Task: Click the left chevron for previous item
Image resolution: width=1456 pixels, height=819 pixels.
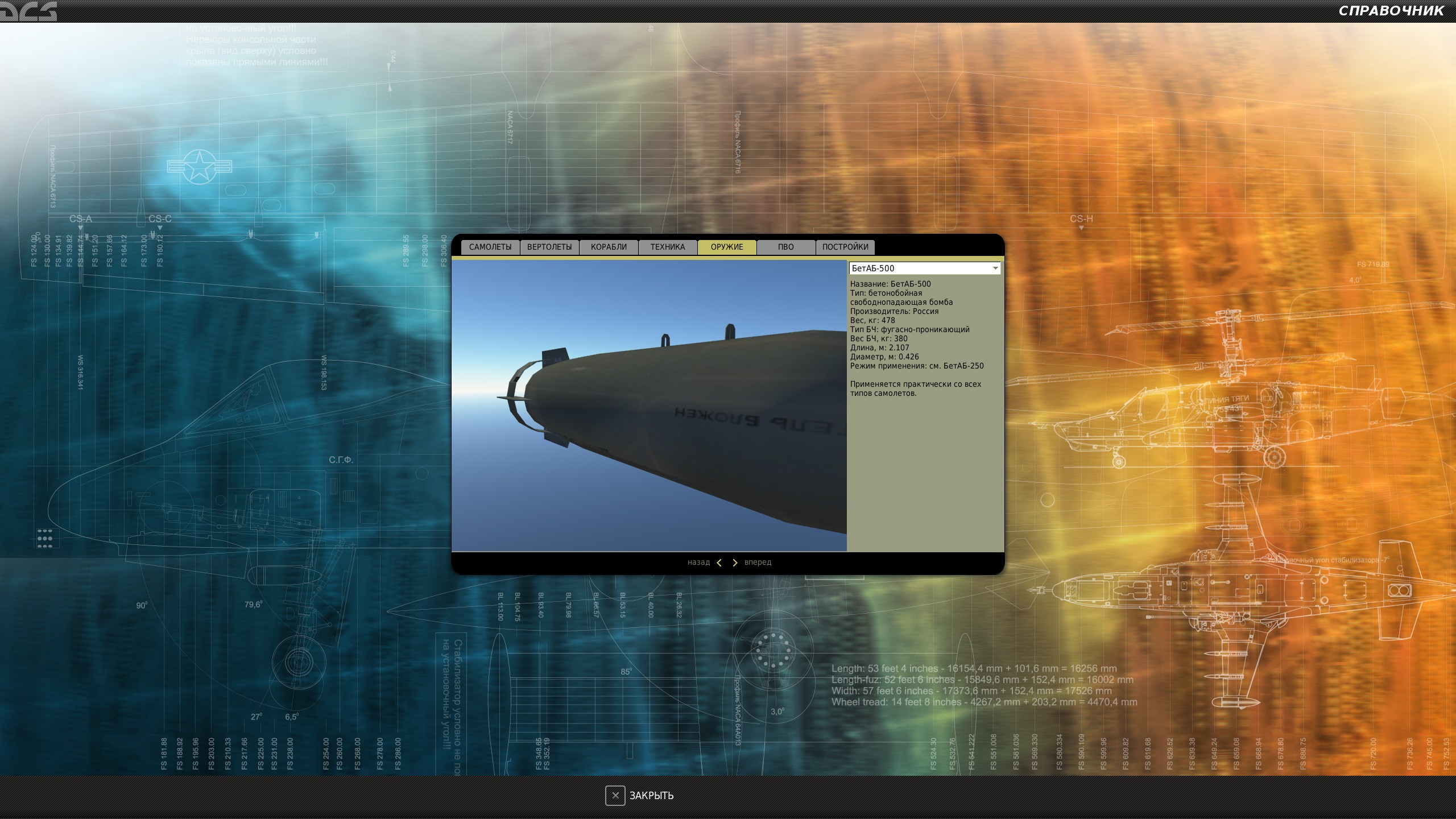Action: coord(719,562)
